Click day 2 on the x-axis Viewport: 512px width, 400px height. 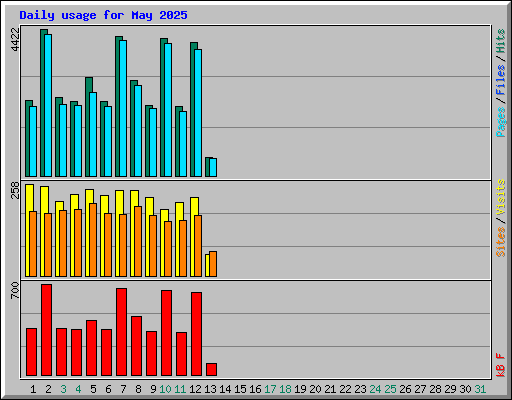click(x=48, y=389)
